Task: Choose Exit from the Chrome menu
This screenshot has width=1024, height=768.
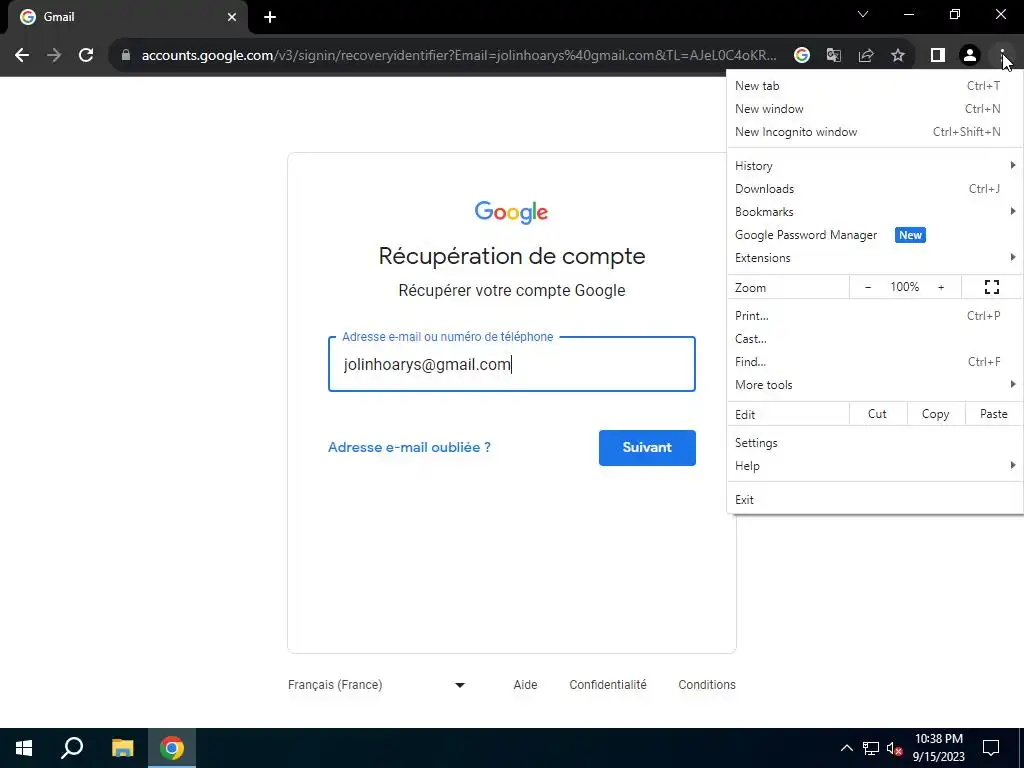Action: tap(874, 500)
